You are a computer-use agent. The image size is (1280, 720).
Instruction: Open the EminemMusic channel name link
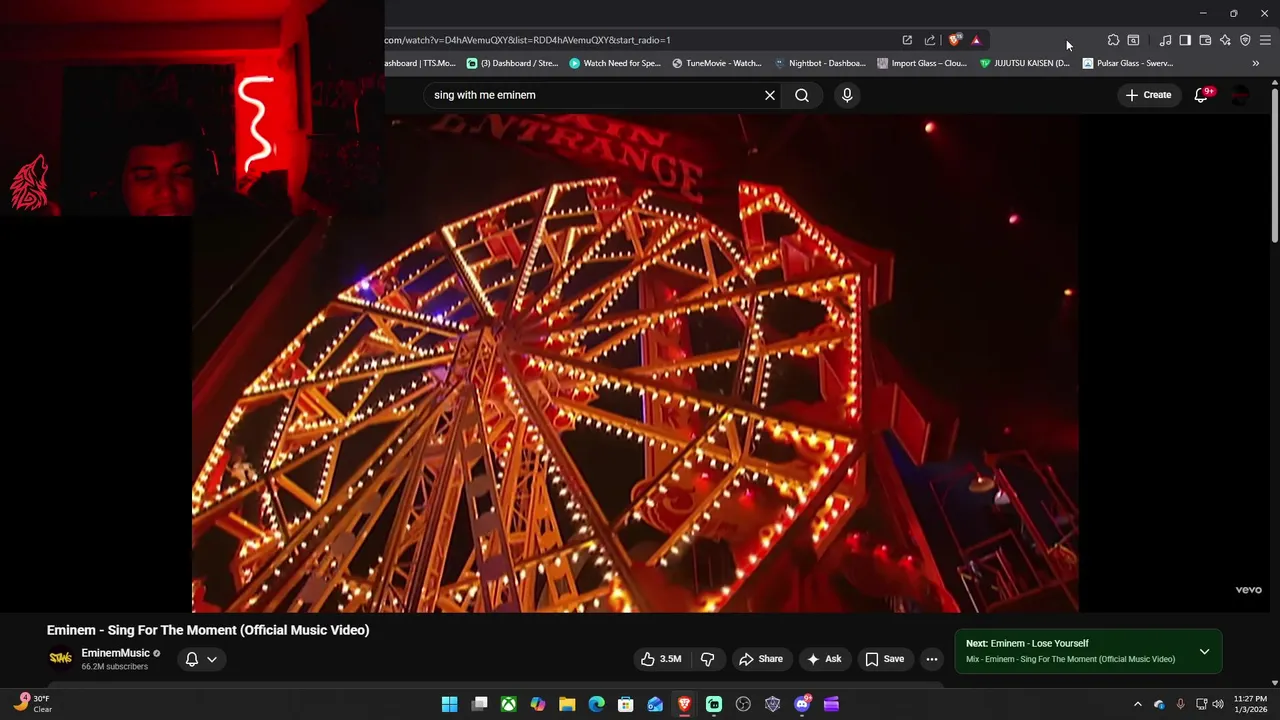[115, 653]
